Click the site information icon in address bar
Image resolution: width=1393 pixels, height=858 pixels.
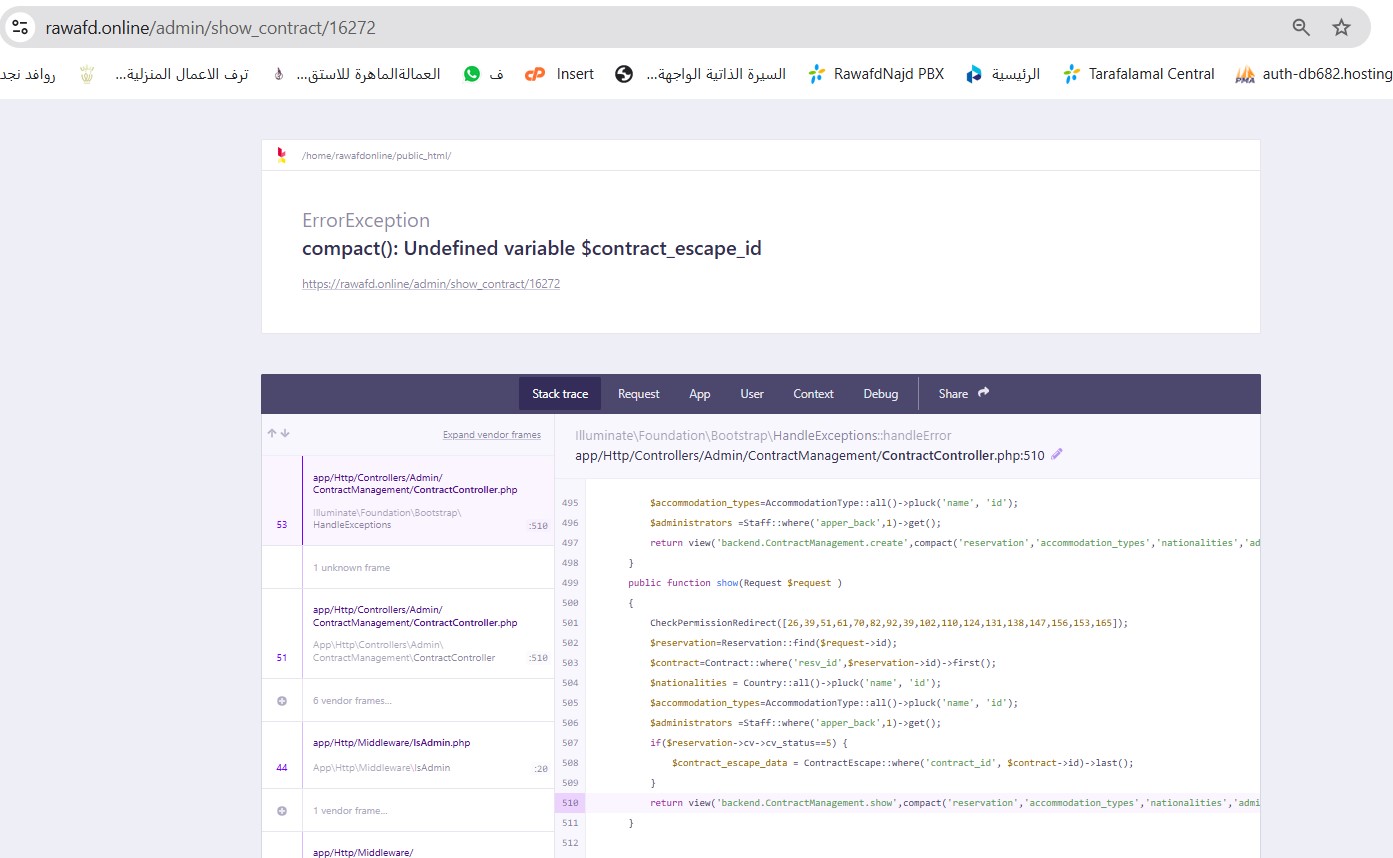20,27
